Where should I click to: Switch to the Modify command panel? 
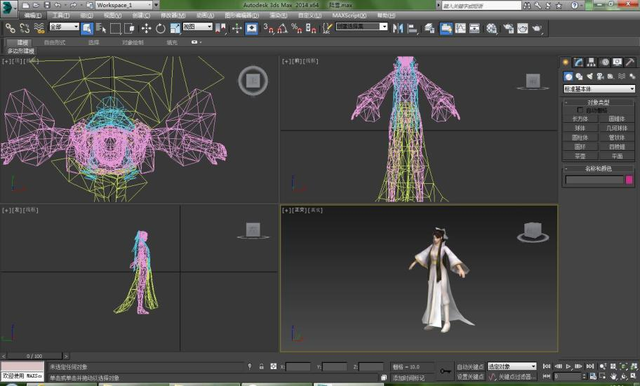578,62
